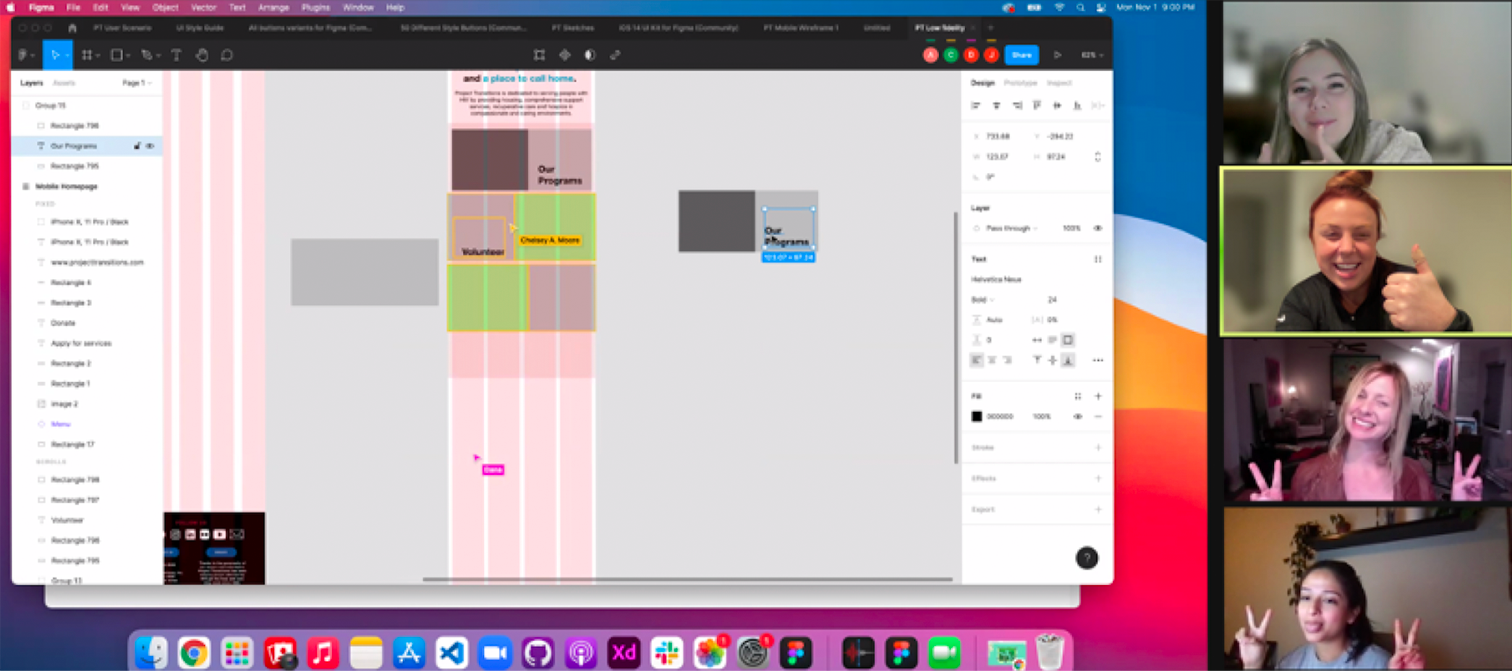Click the black fill color swatch
Screen dimensions: 1512x671
(x=977, y=416)
